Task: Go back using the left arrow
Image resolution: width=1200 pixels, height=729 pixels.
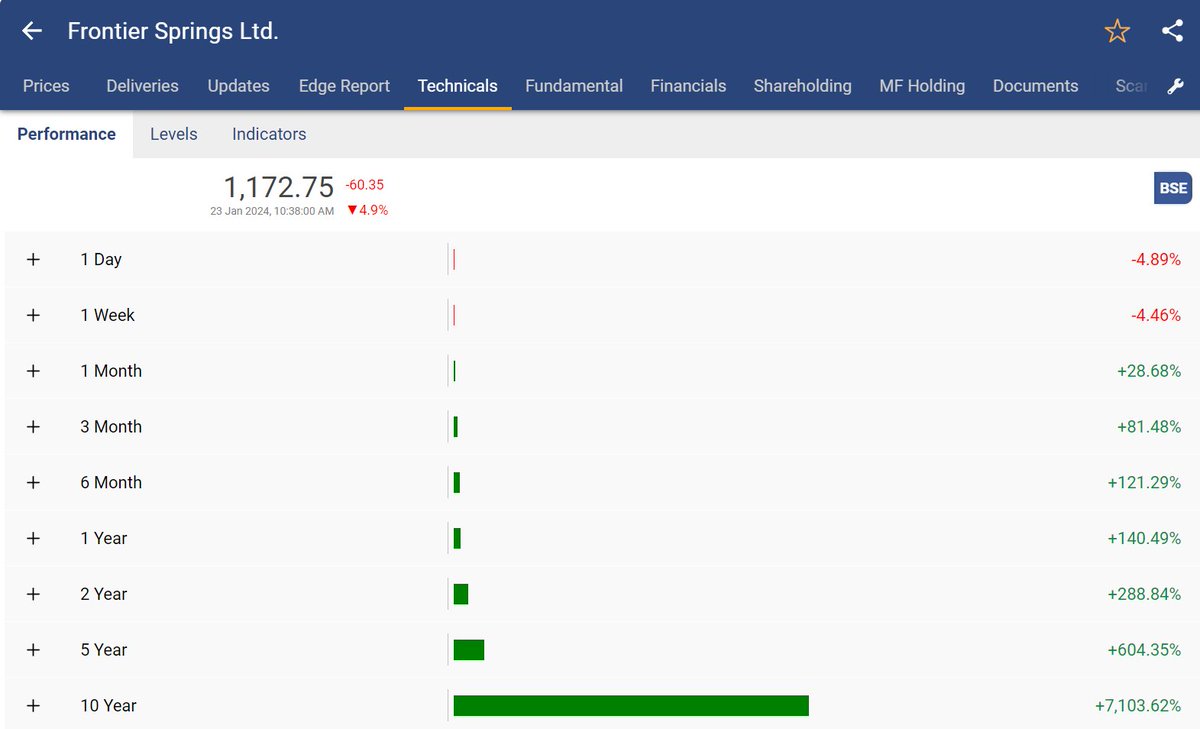Action: 32,31
